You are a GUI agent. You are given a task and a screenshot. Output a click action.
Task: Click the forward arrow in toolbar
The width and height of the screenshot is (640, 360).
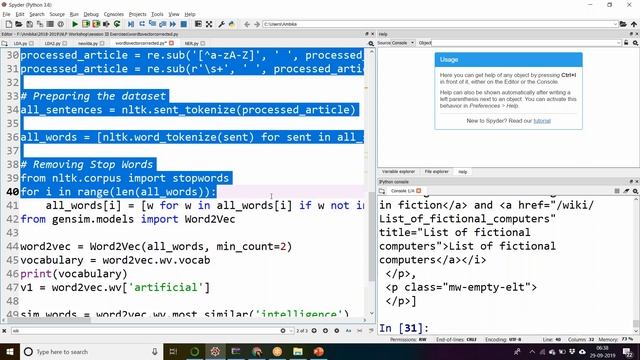click(x=257, y=24)
